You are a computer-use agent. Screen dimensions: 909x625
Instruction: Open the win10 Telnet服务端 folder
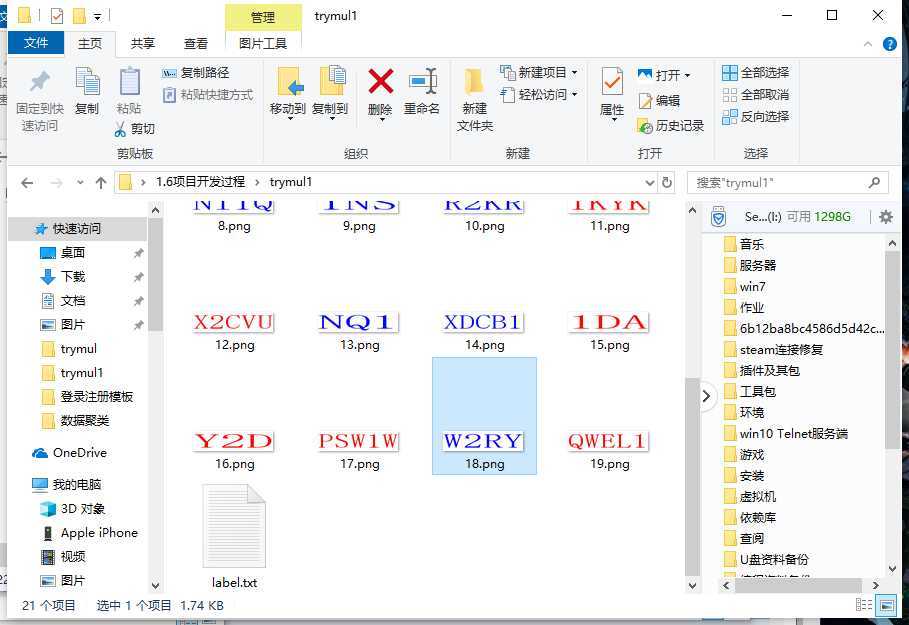793,434
